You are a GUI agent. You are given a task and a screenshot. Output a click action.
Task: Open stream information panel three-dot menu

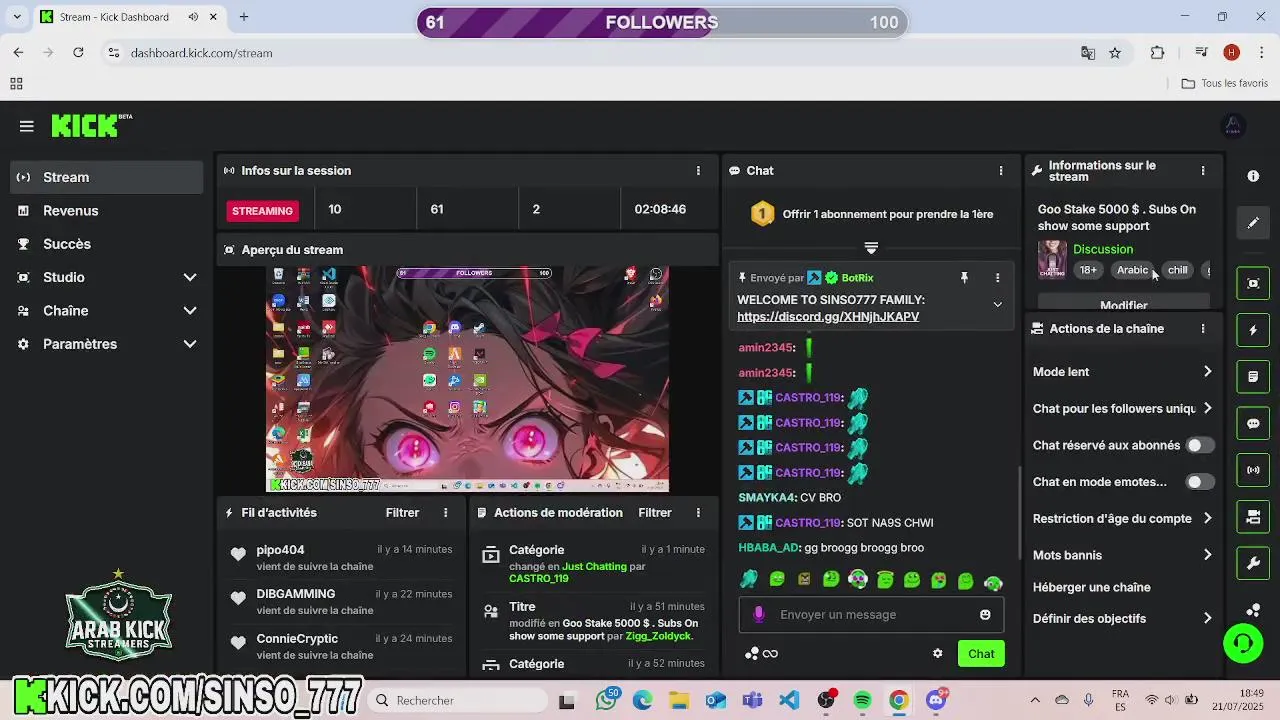(1203, 171)
